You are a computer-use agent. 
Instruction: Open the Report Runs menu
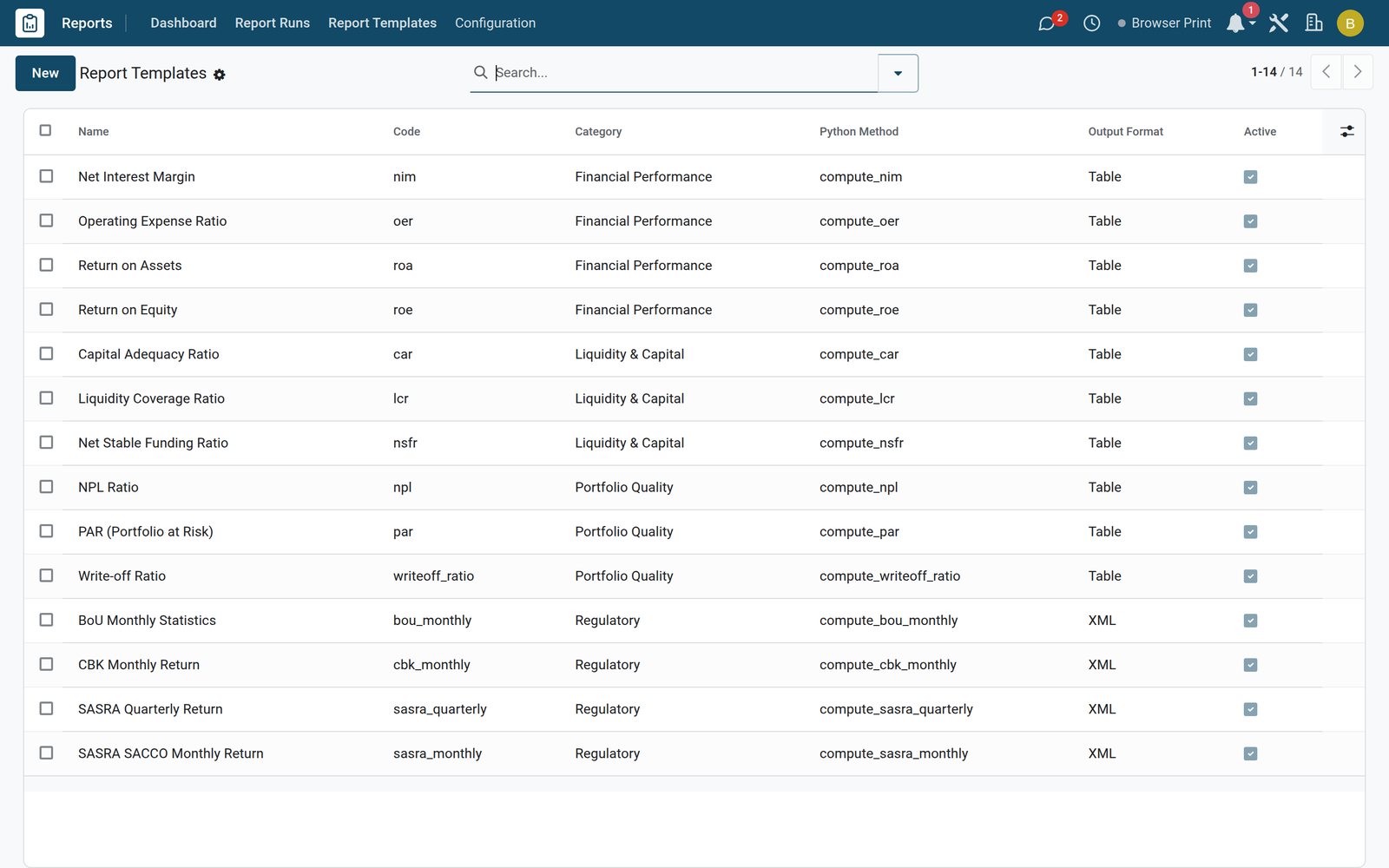point(272,23)
